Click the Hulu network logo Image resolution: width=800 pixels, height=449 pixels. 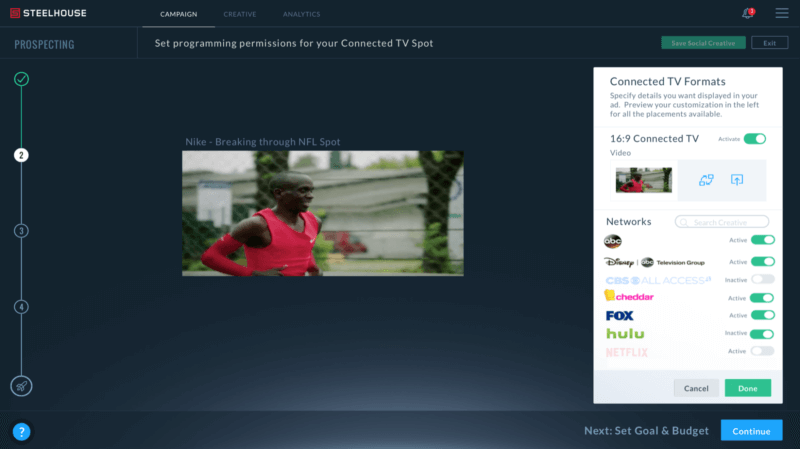tap(626, 334)
